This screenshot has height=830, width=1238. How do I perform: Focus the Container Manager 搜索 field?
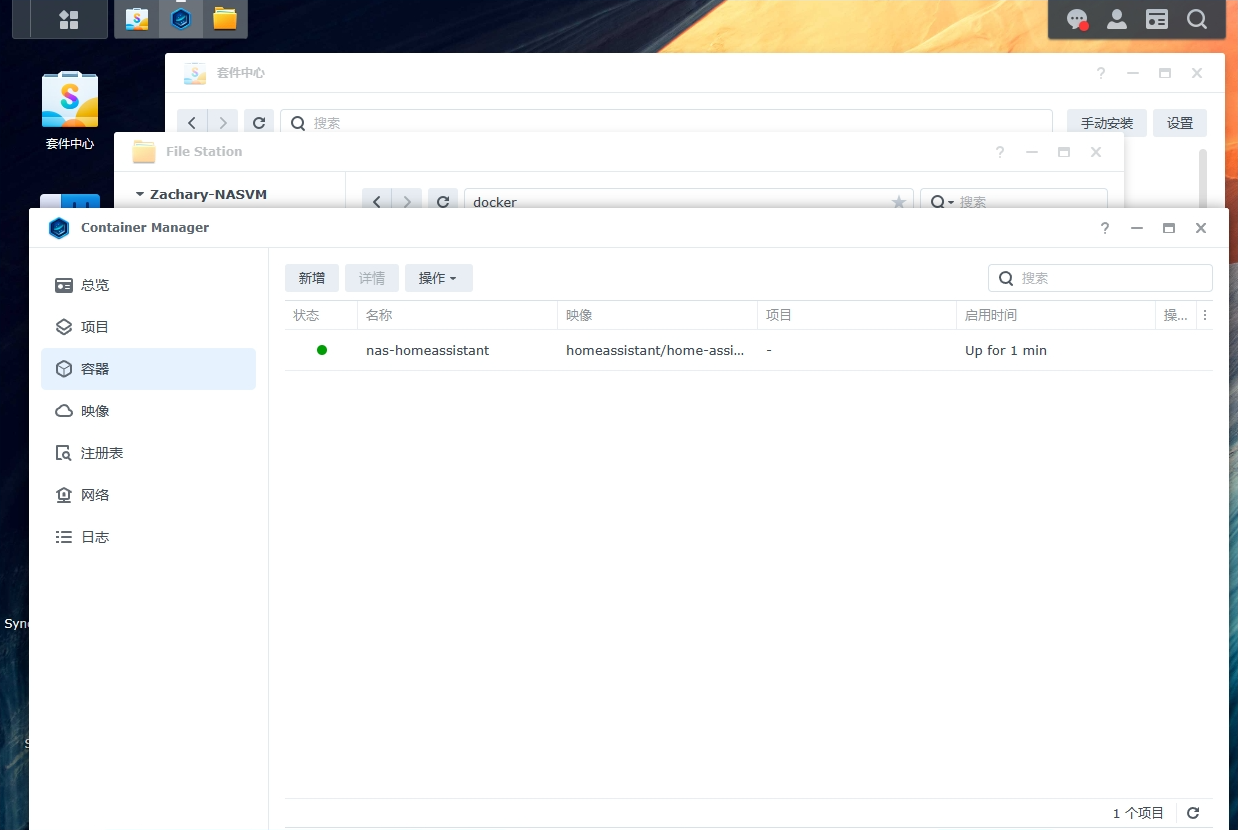pos(1100,278)
